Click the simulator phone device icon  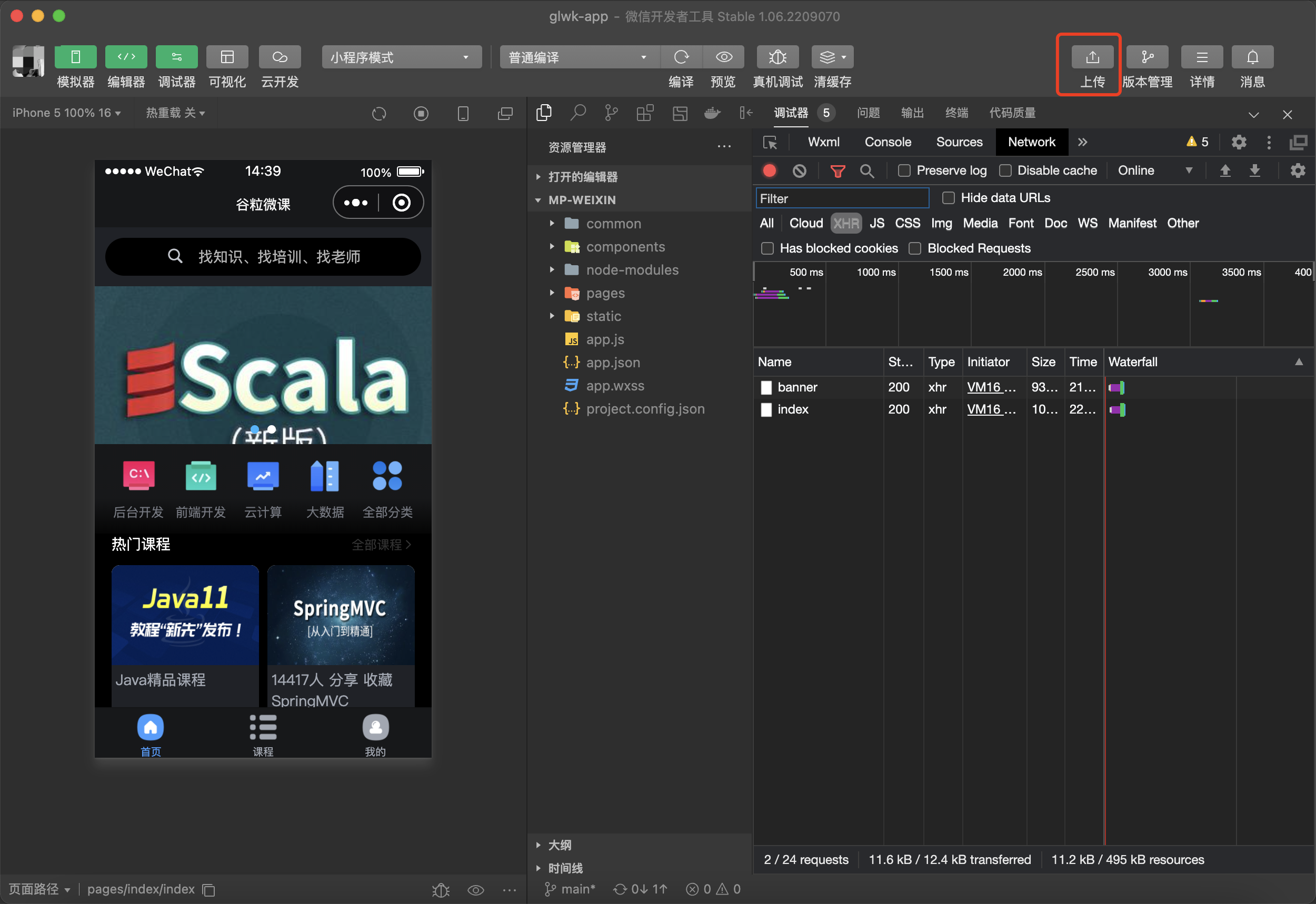[x=463, y=113]
